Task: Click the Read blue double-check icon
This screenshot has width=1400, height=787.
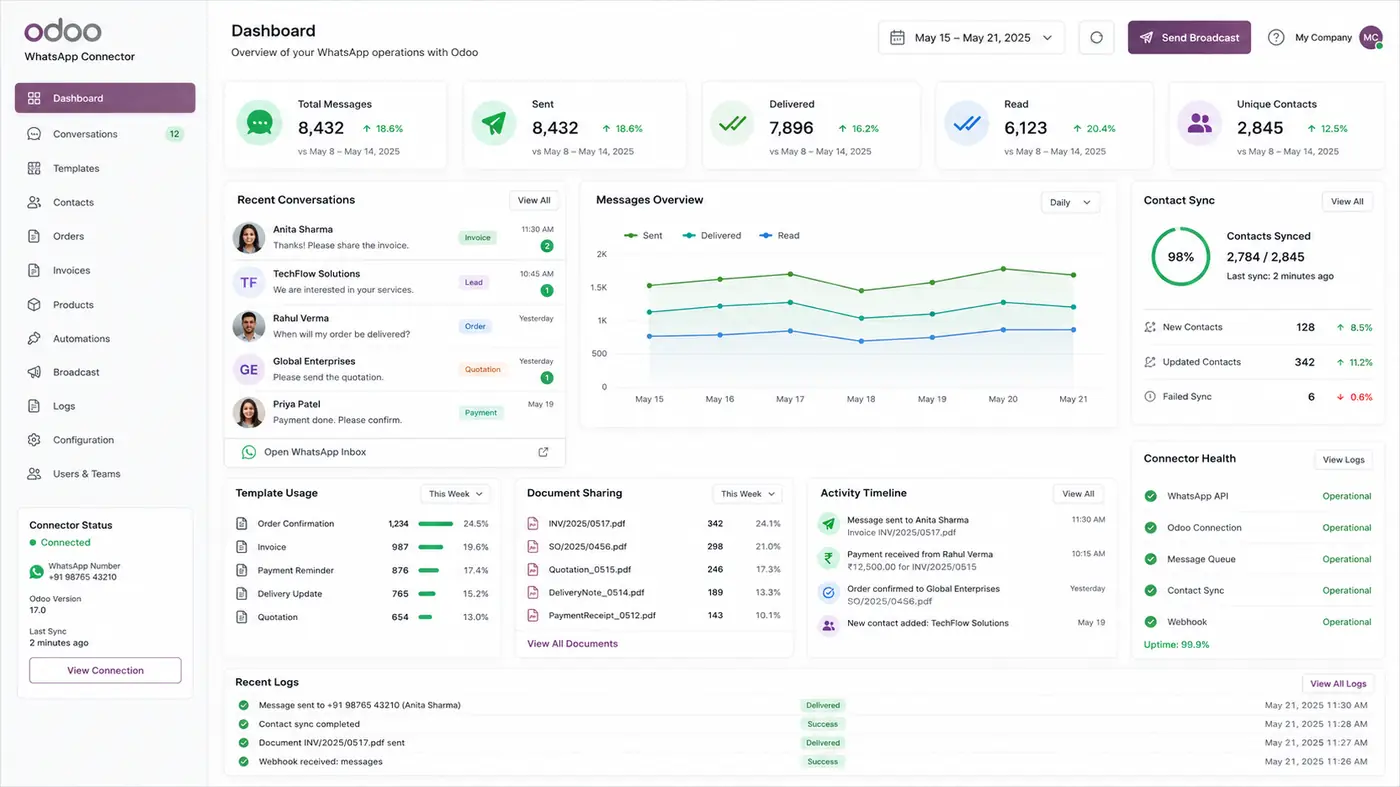Action: [967, 123]
